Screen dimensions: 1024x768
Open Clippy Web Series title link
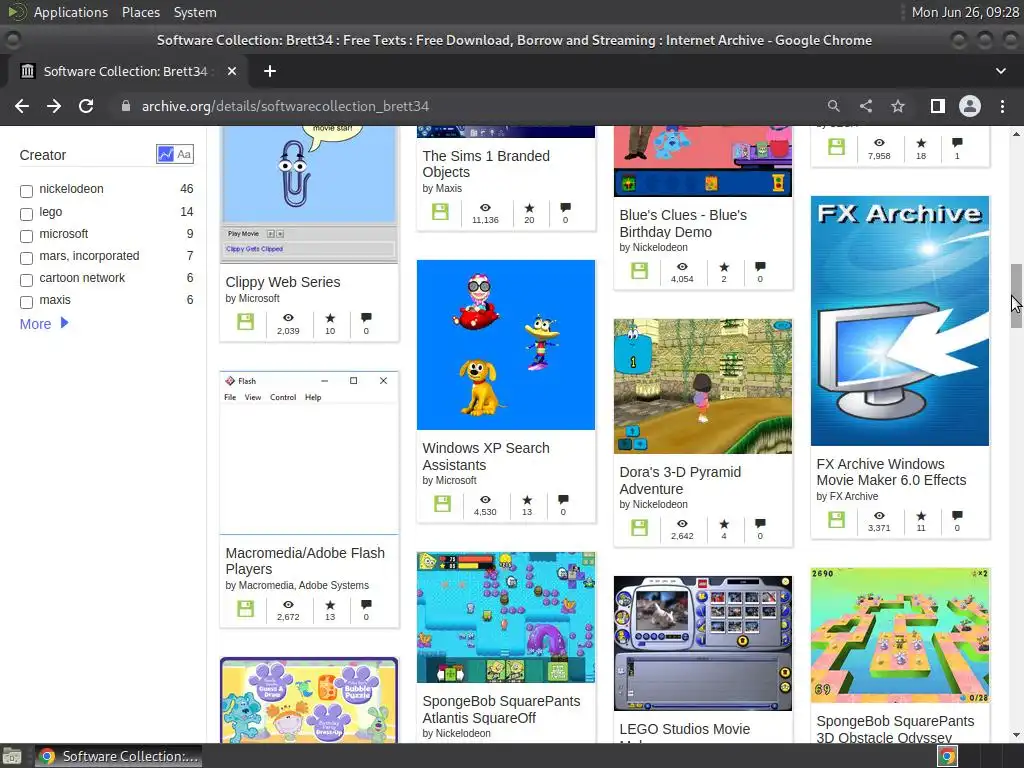[283, 282]
